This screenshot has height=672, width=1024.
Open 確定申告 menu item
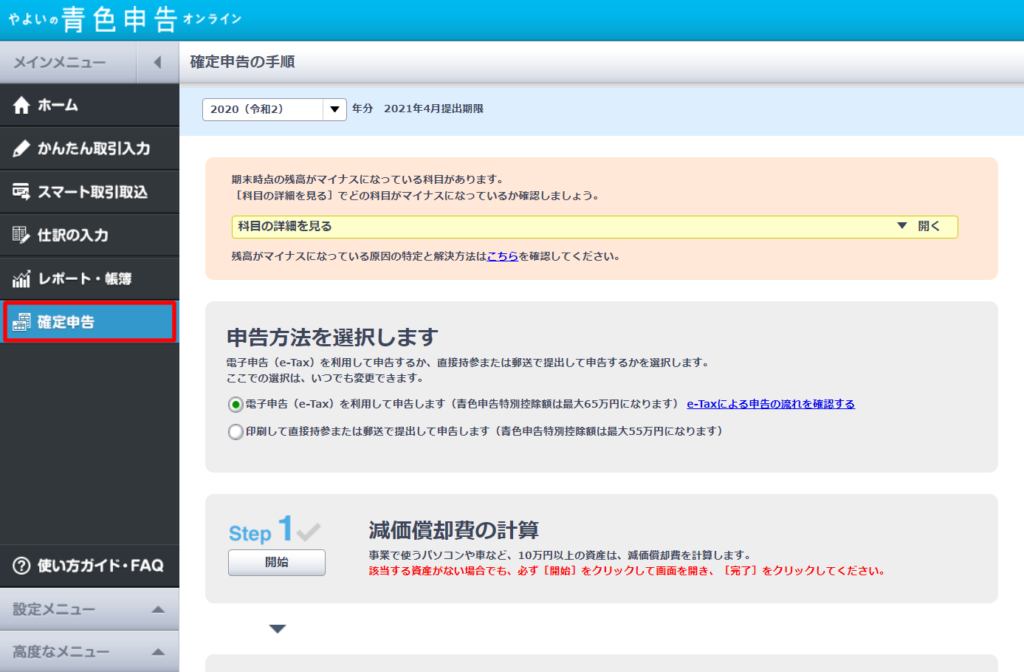89,322
